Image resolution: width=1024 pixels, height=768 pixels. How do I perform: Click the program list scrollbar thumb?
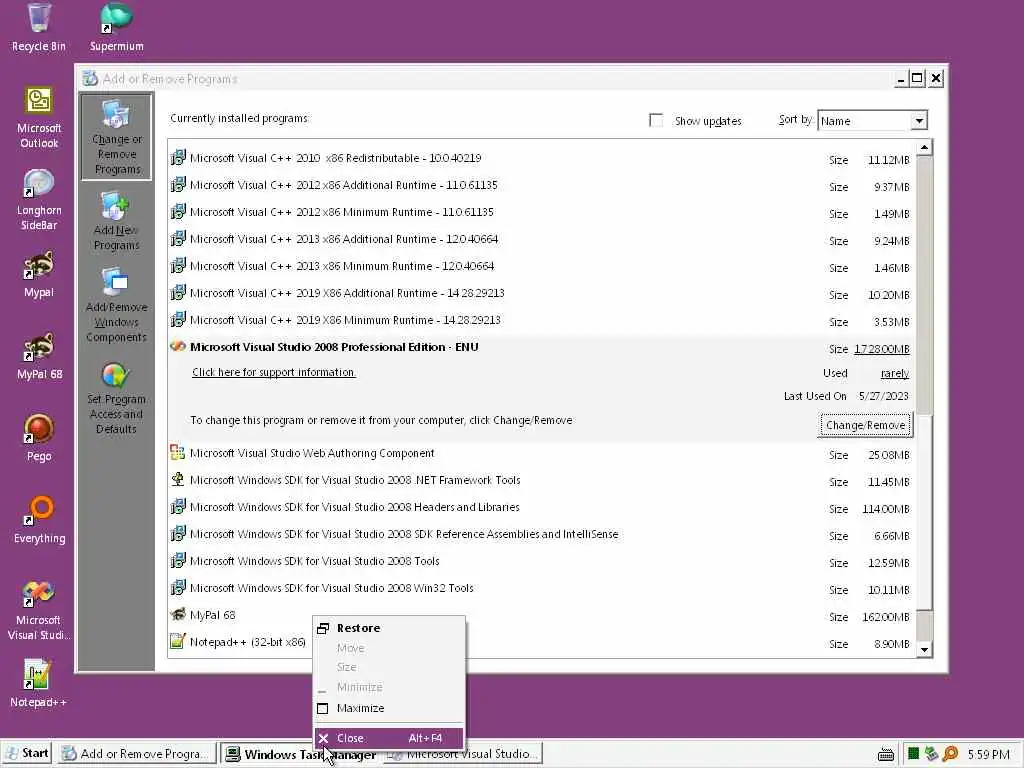point(924,511)
